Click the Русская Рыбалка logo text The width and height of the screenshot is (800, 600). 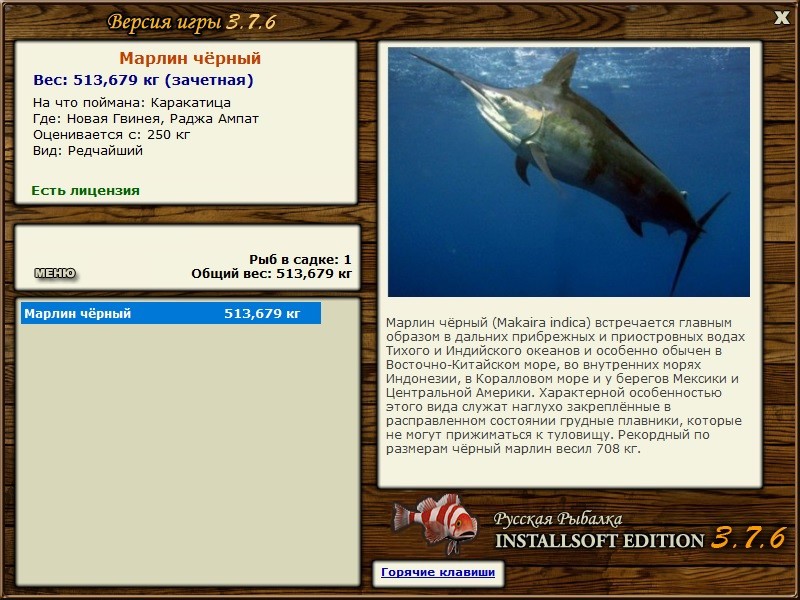tap(558, 519)
